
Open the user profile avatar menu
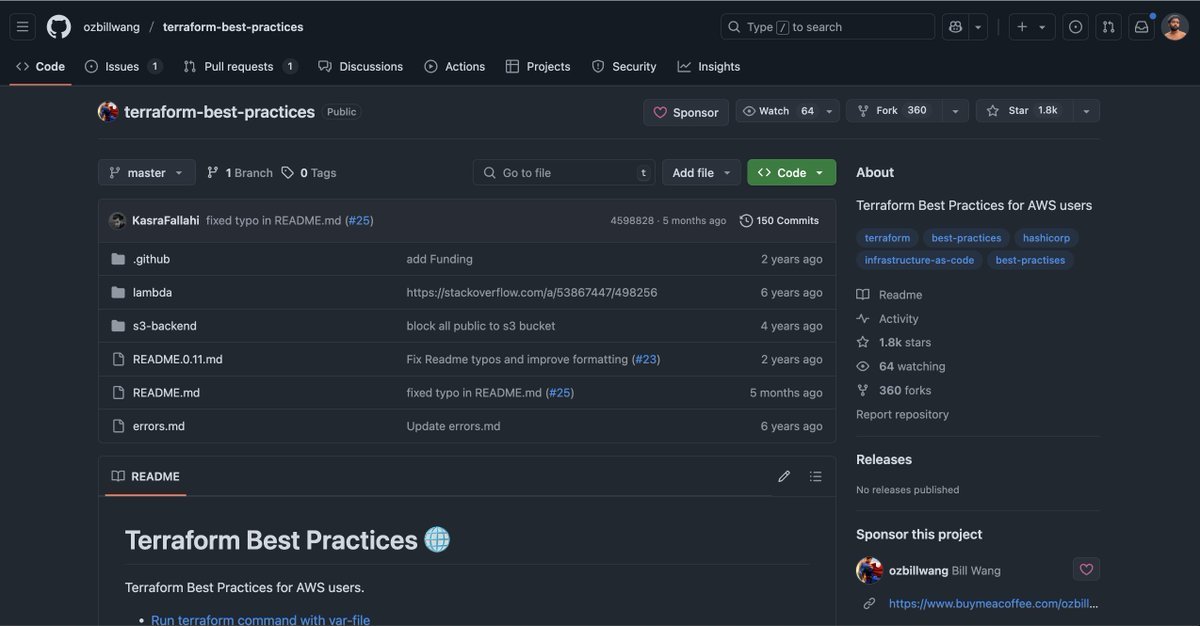pos(1175,27)
